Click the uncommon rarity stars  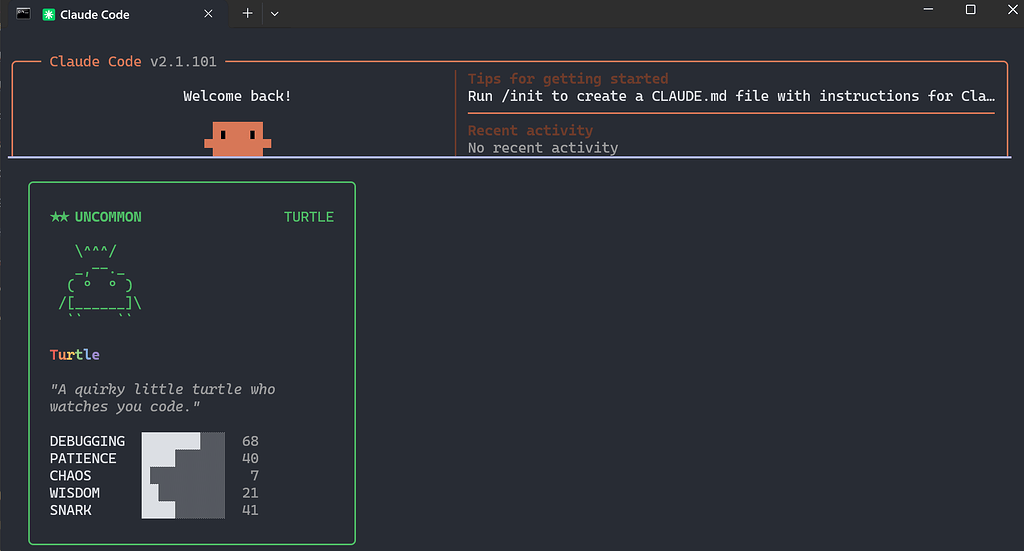59,217
